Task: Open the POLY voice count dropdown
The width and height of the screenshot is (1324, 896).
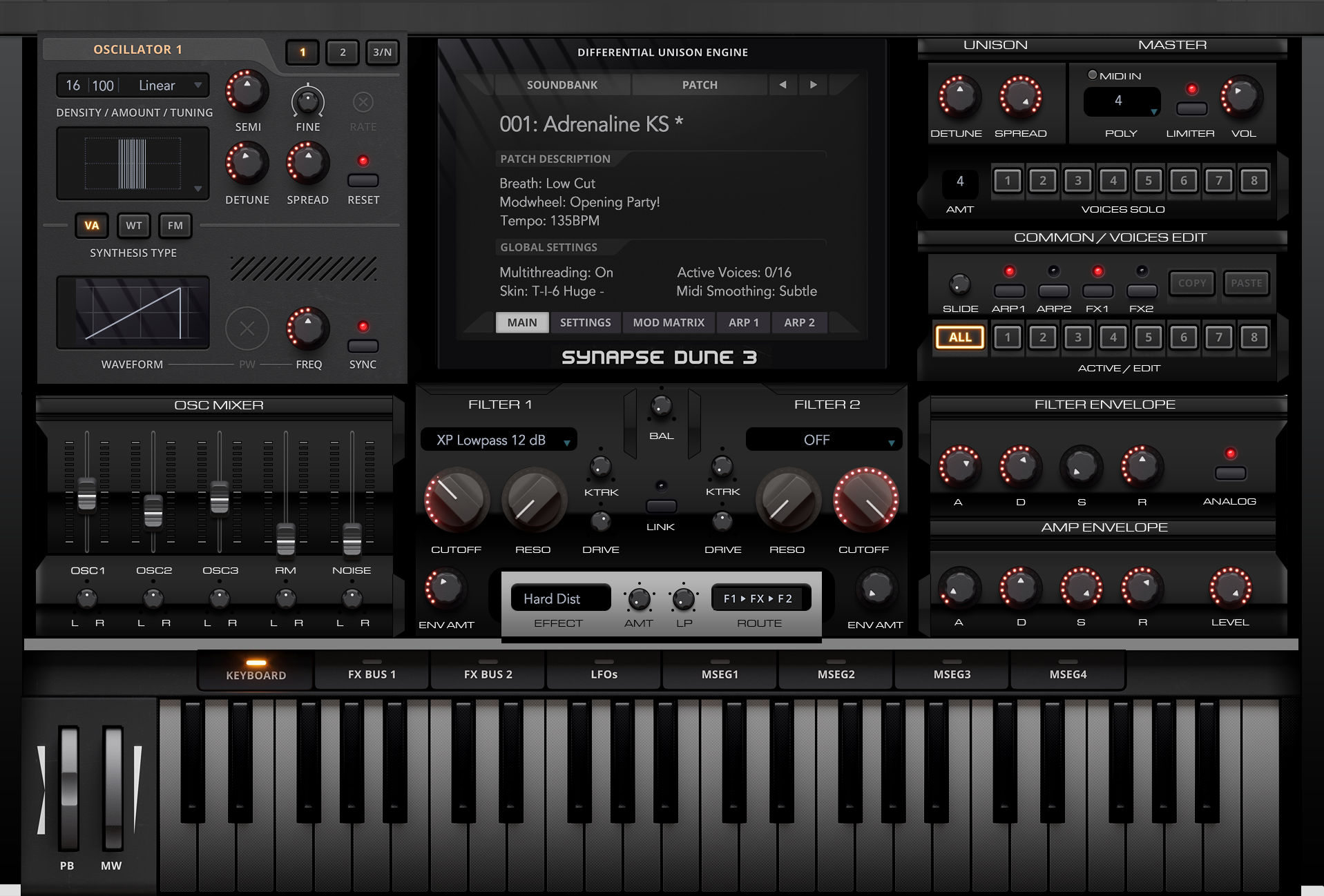Action: [x=1122, y=101]
